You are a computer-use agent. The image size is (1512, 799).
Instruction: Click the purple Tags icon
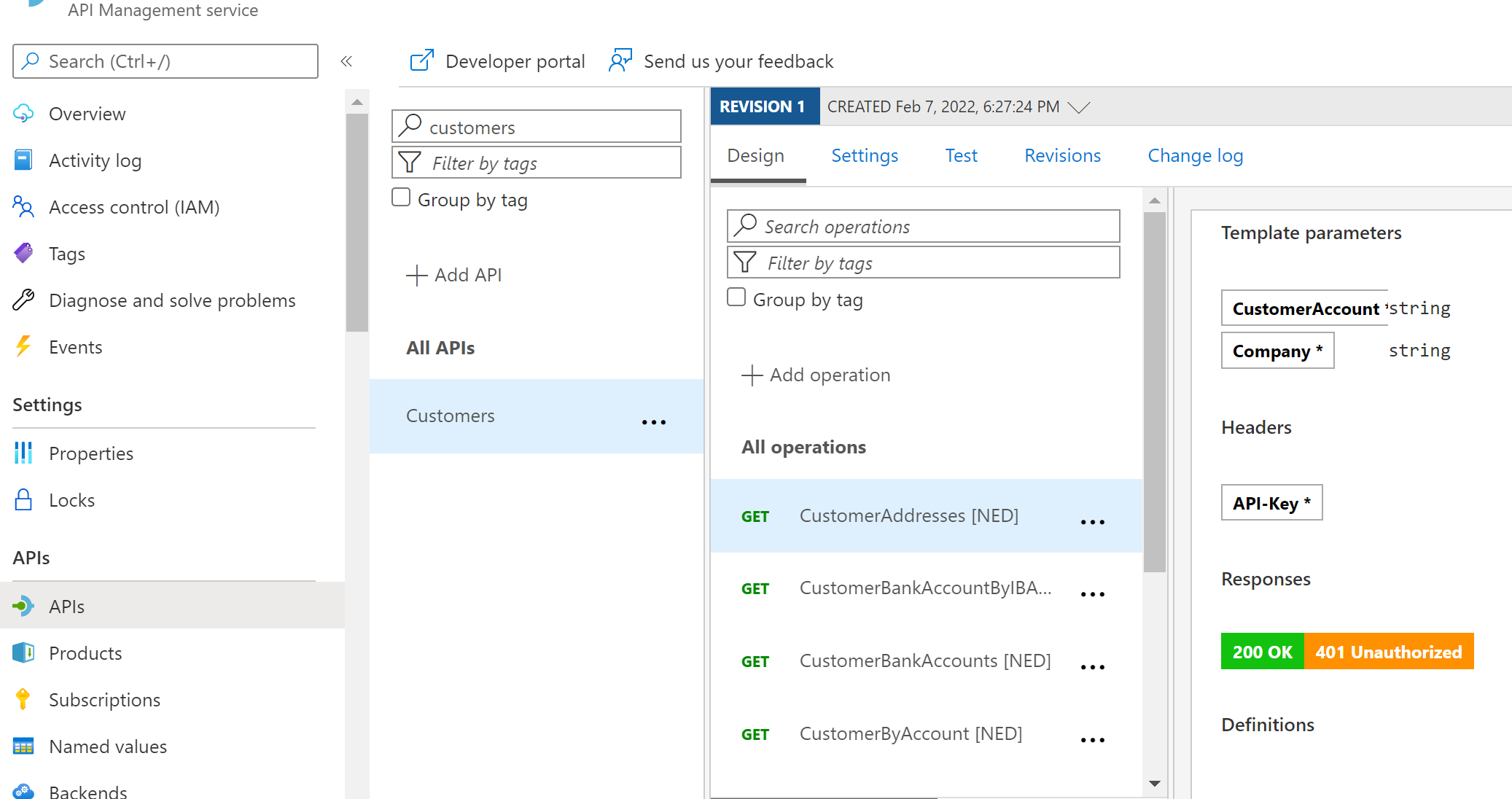[x=23, y=254]
